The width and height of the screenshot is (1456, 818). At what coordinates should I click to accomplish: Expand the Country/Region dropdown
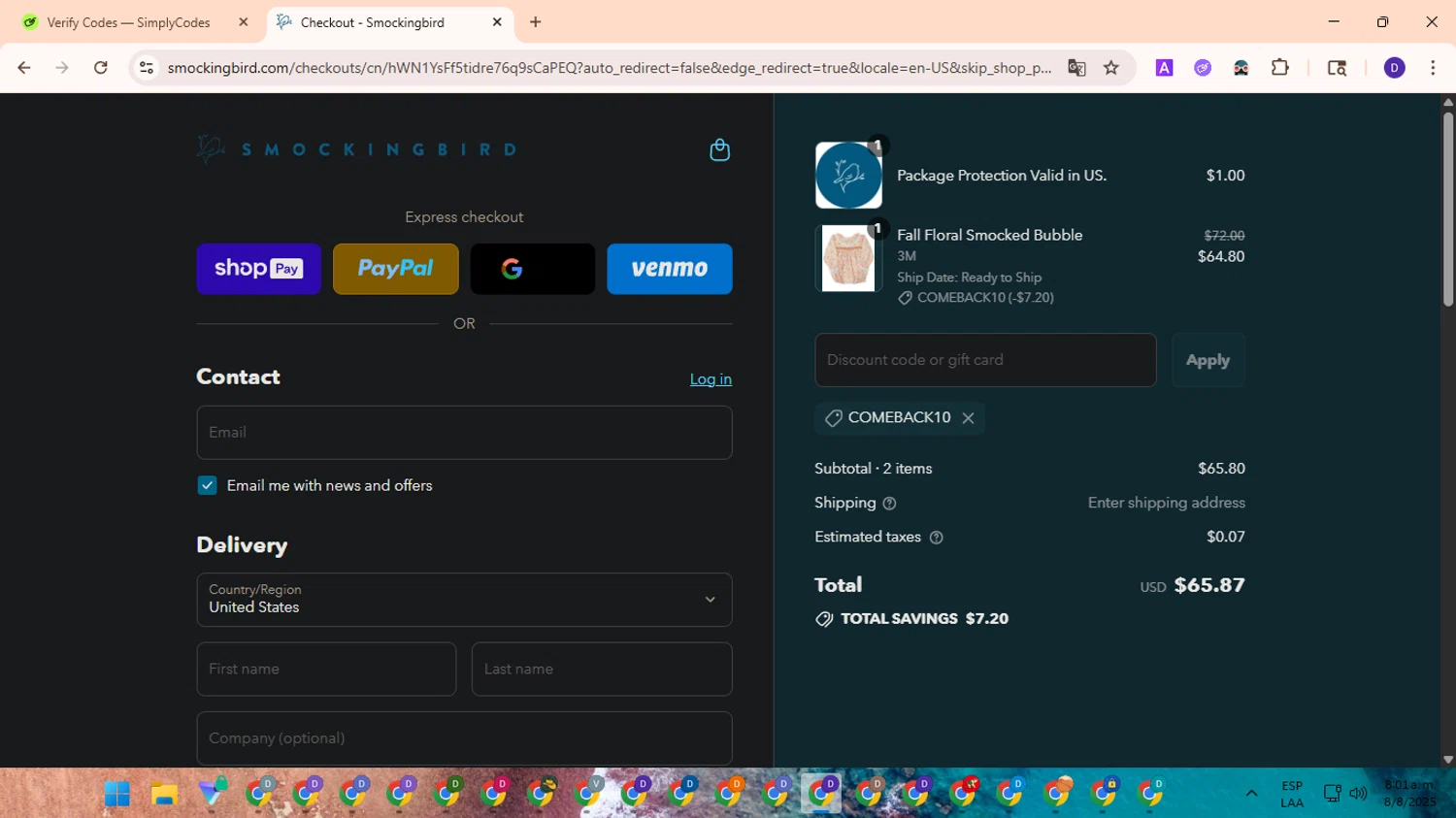coord(464,600)
